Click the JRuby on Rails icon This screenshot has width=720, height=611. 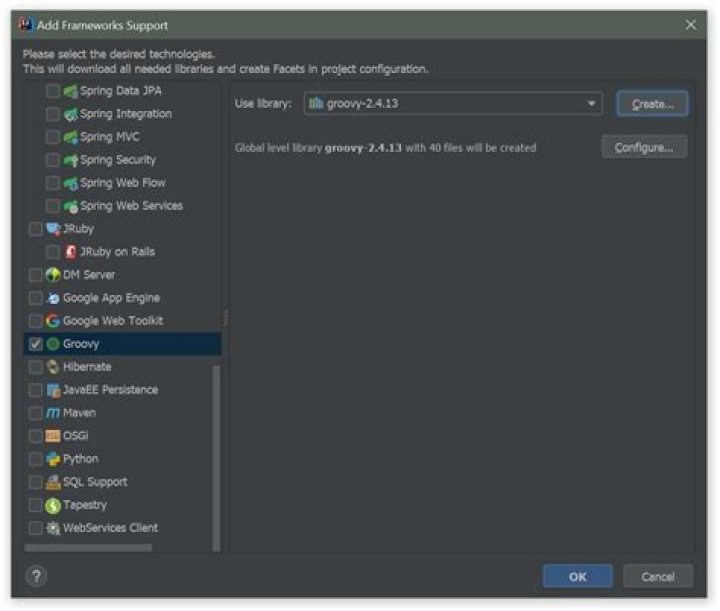point(70,252)
